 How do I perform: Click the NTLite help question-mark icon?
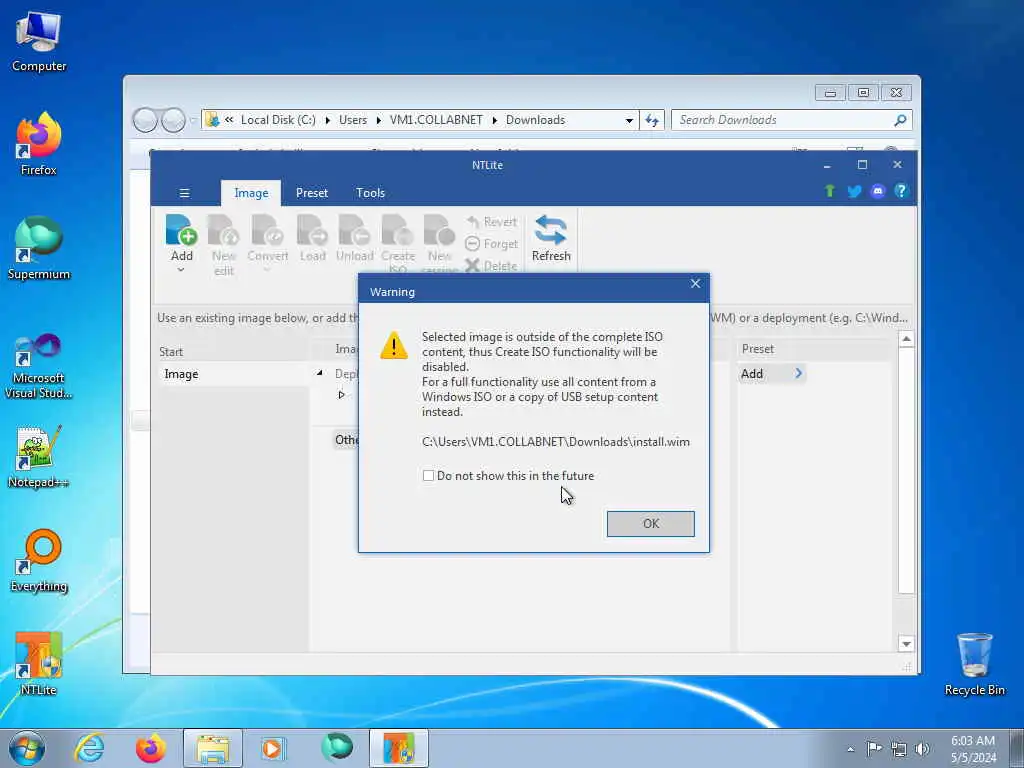coord(901,191)
